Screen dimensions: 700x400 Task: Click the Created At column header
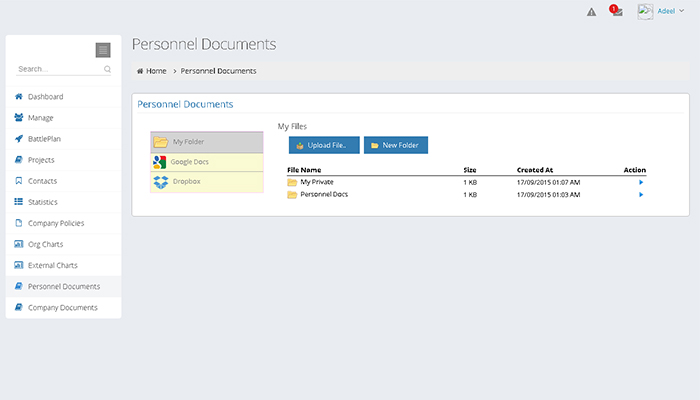[535, 170]
